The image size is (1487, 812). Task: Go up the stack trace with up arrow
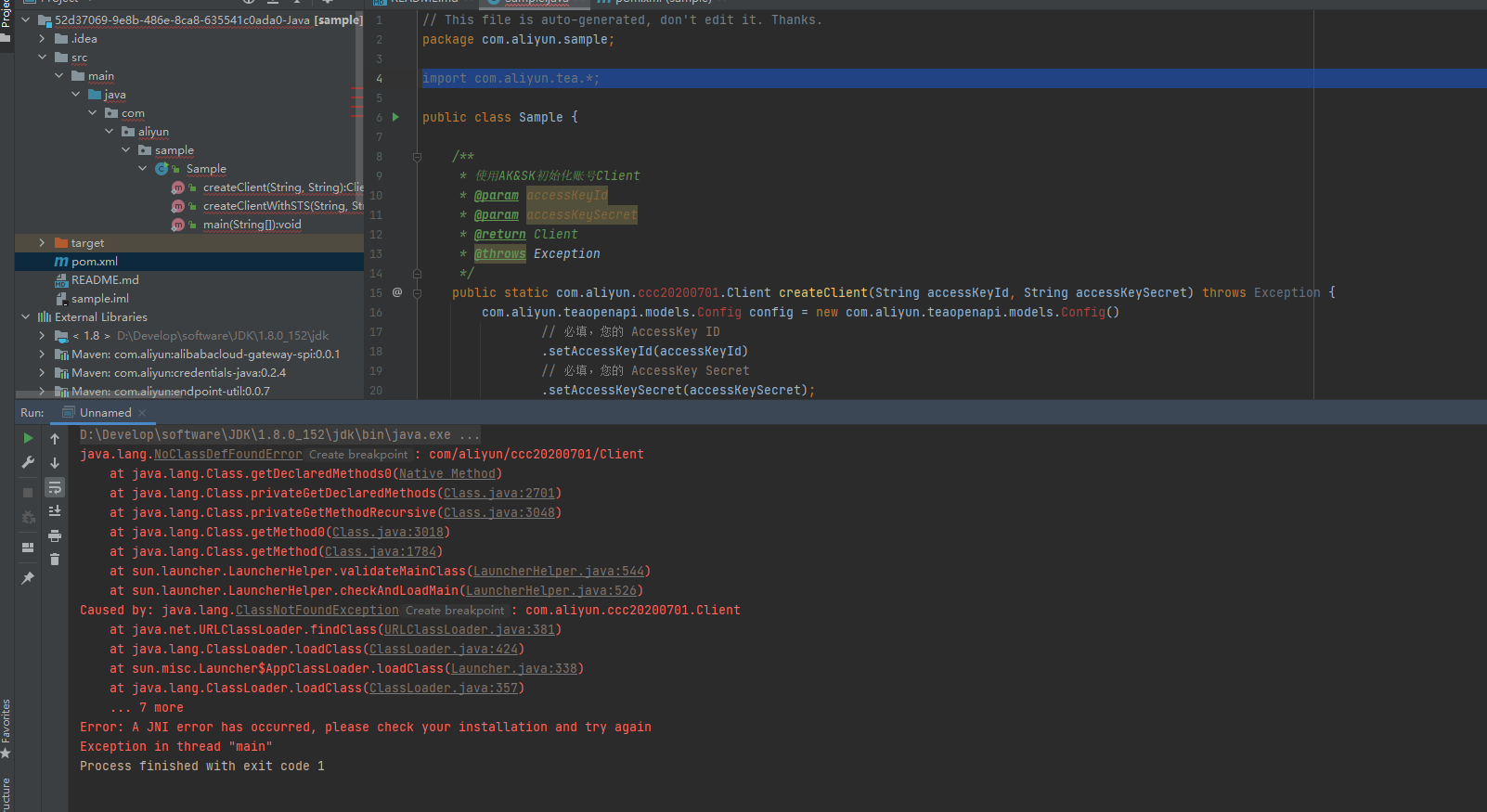(x=55, y=439)
